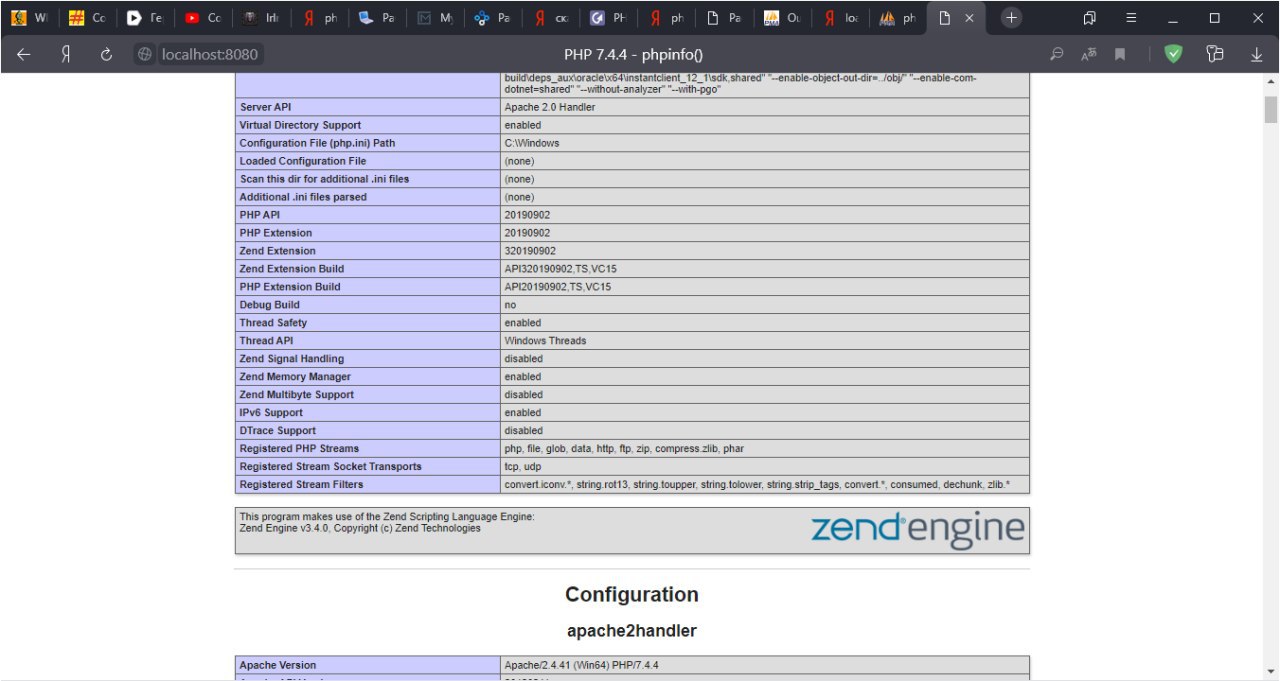Screen dimensions: 1280x681
Task: Click the 'apache2handler' heading
Action: click(632, 631)
